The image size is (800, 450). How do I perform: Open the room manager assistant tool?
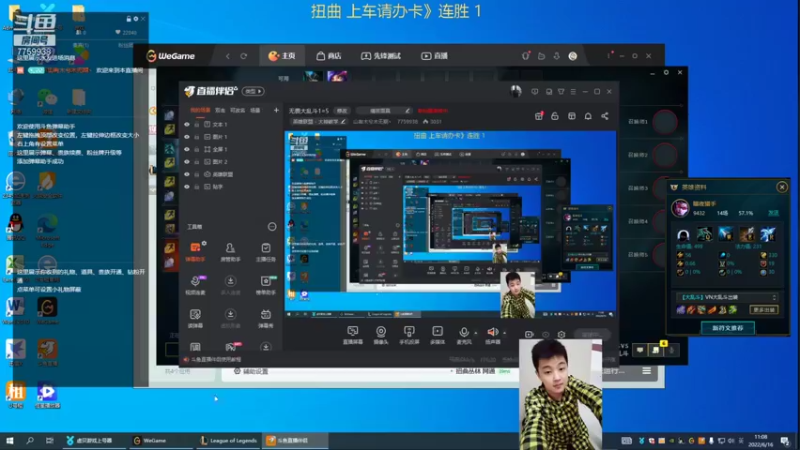pyautogui.click(x=230, y=252)
